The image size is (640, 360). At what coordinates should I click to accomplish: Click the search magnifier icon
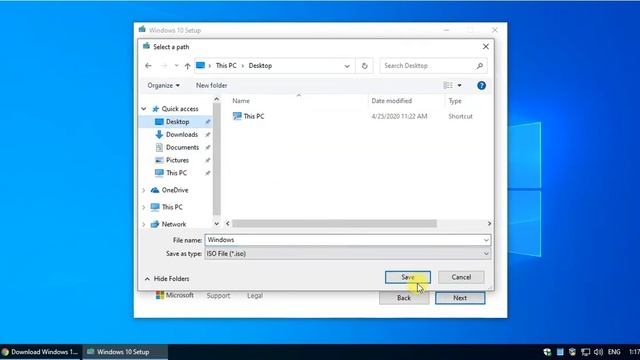pyautogui.click(x=480, y=66)
